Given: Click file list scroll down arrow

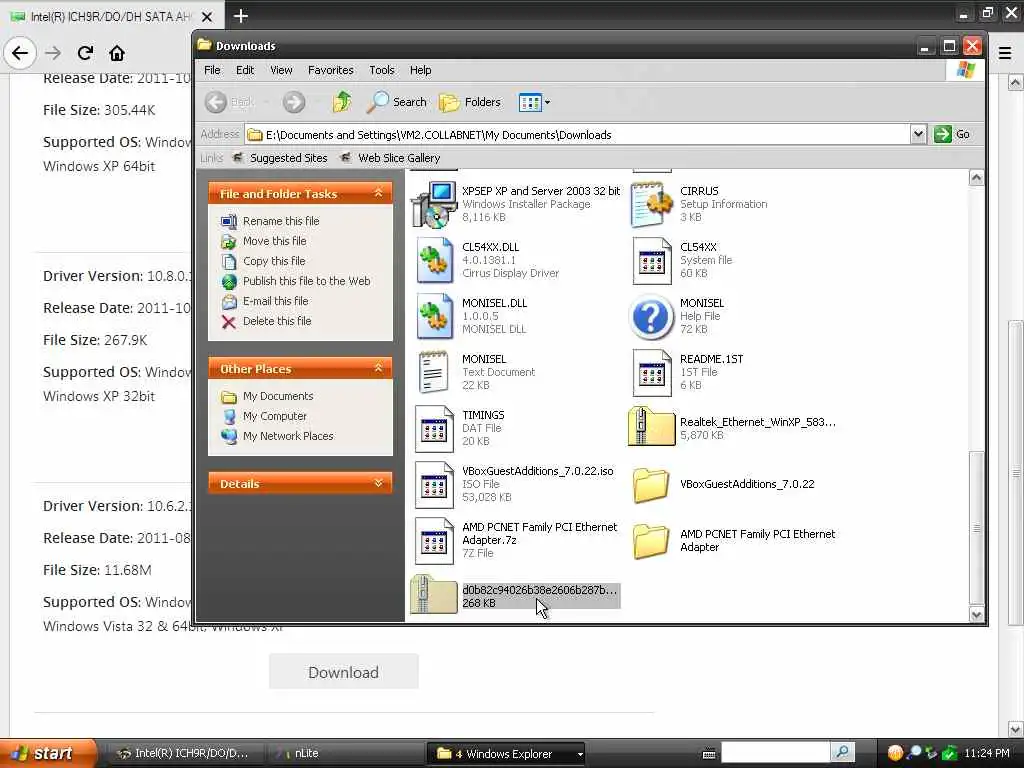Looking at the screenshot, I should (x=976, y=614).
